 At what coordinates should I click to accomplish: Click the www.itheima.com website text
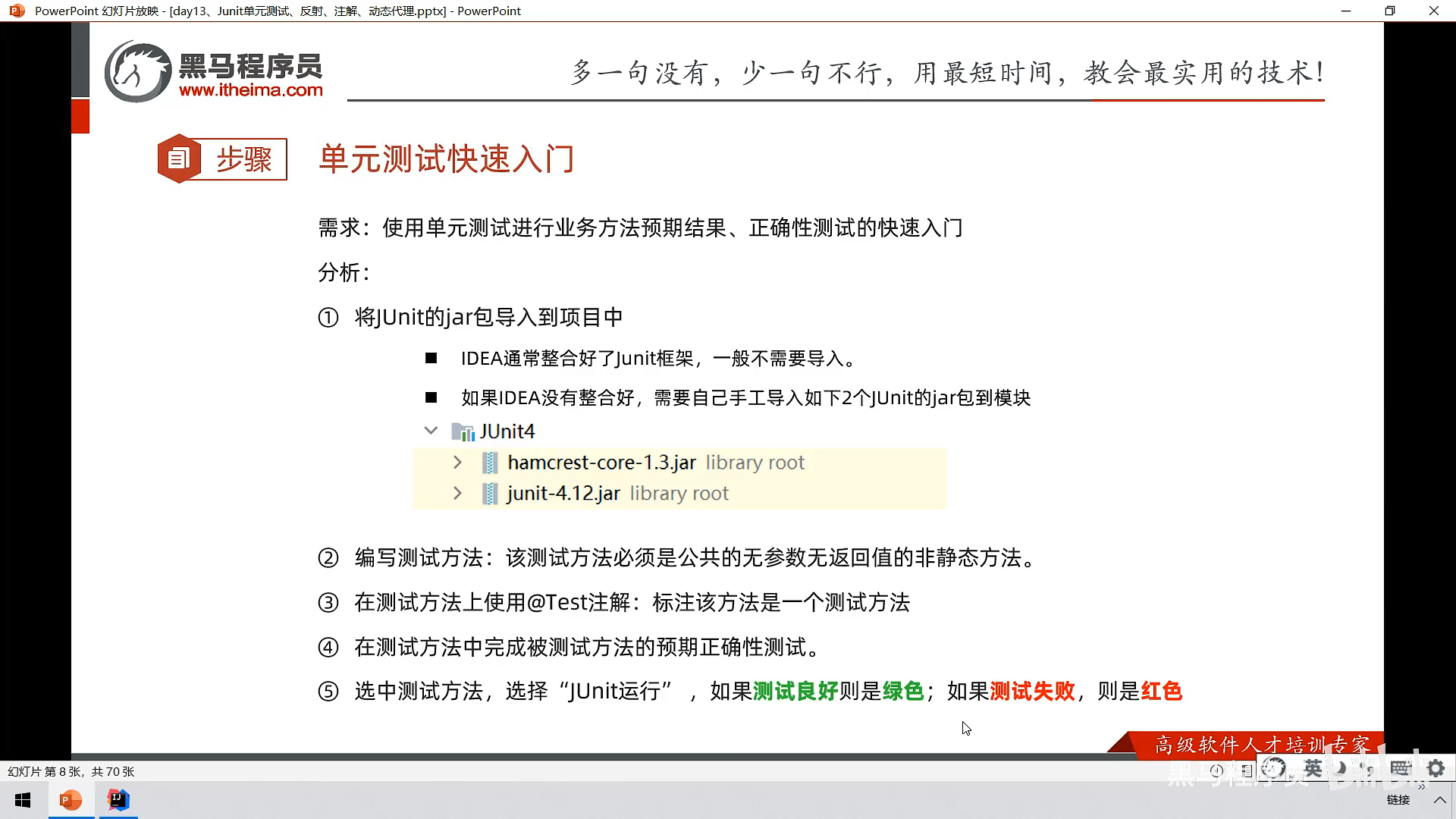[251, 89]
